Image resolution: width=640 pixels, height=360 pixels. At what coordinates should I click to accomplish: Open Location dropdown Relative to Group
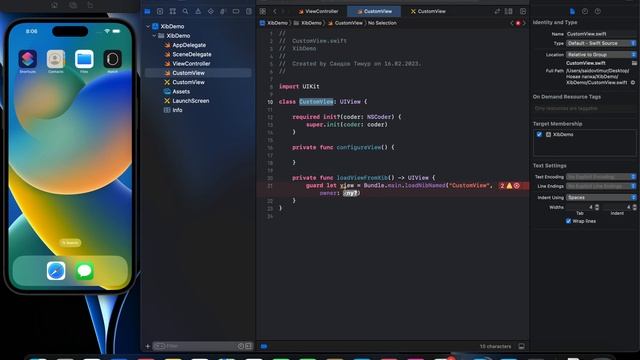(601, 54)
